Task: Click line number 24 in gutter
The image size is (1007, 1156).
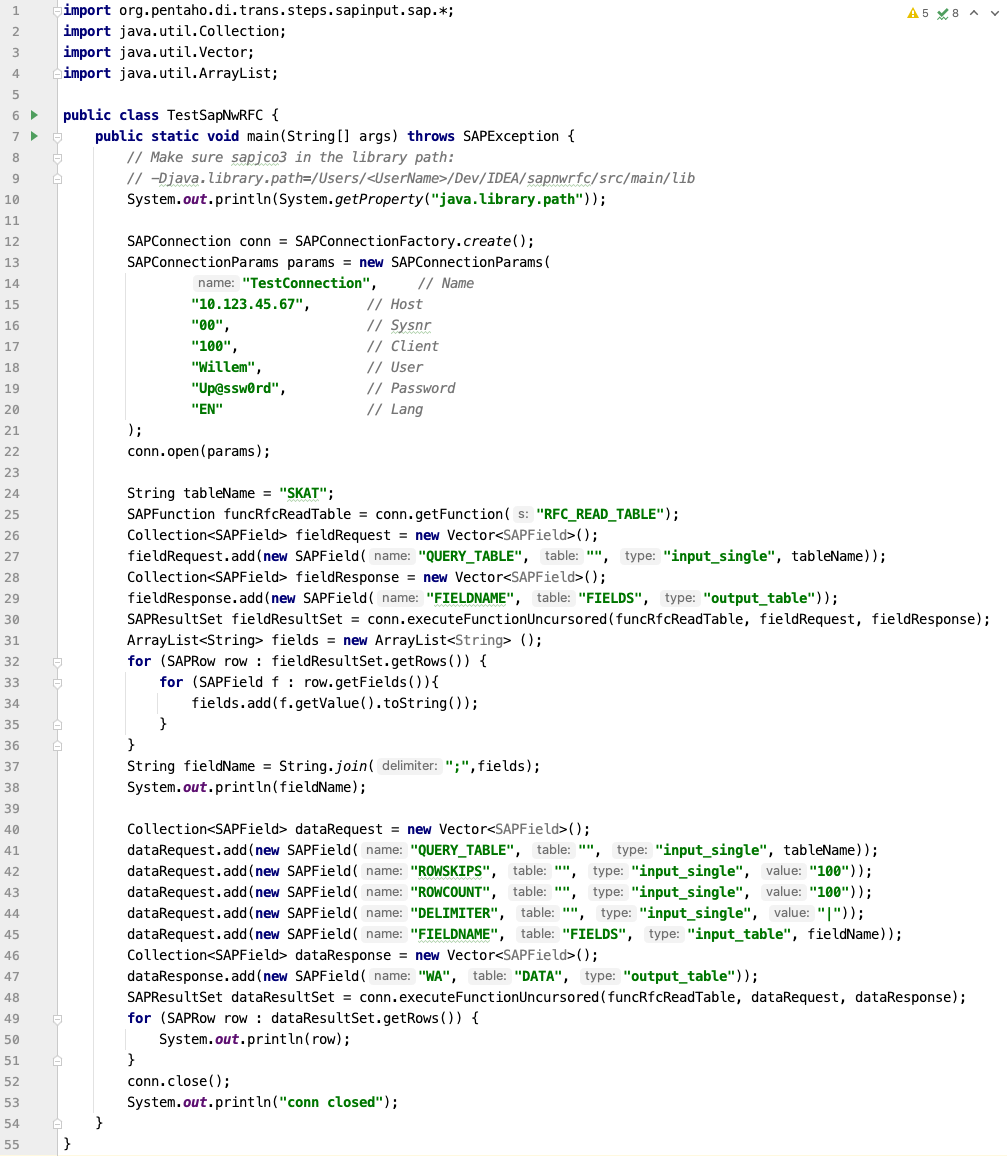Action: click(12, 493)
